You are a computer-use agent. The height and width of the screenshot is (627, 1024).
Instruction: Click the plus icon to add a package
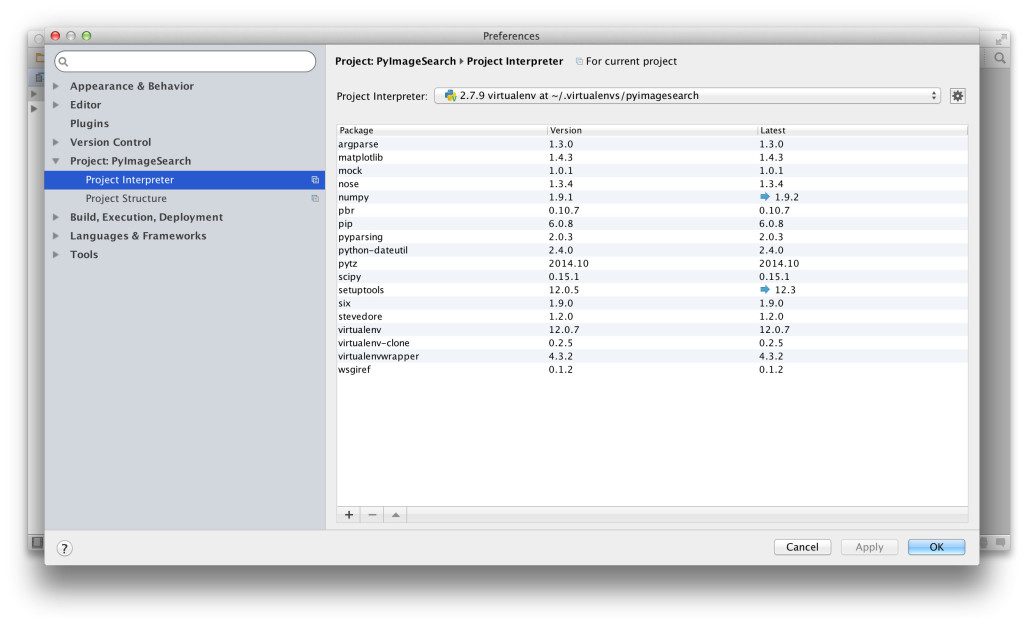pos(348,514)
